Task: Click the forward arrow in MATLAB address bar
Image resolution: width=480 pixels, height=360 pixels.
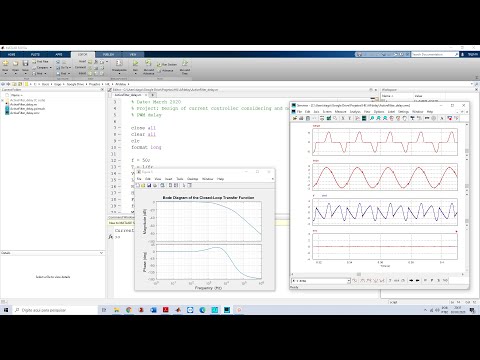Action: point(8,84)
